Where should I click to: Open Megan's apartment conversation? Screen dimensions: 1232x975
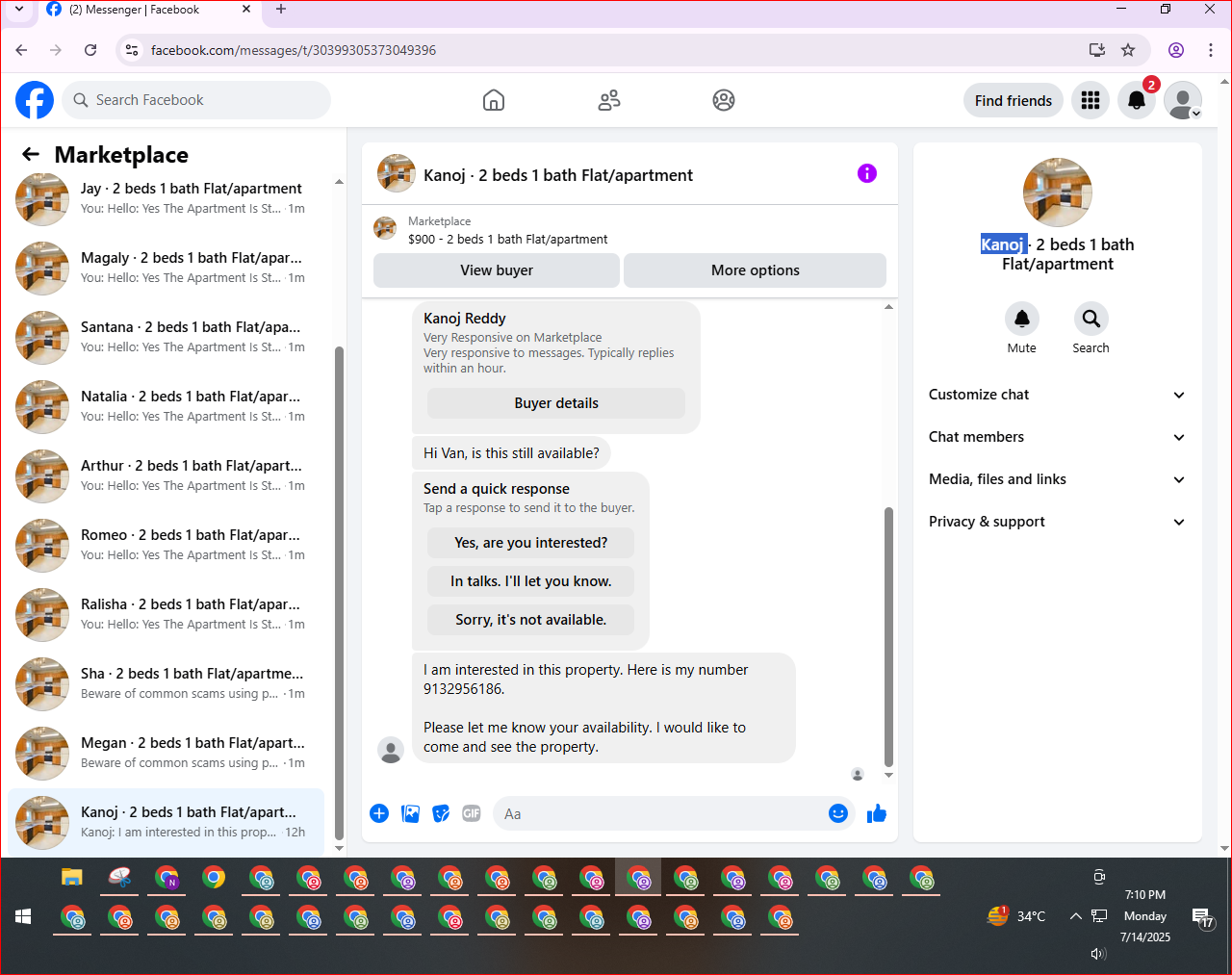166,753
